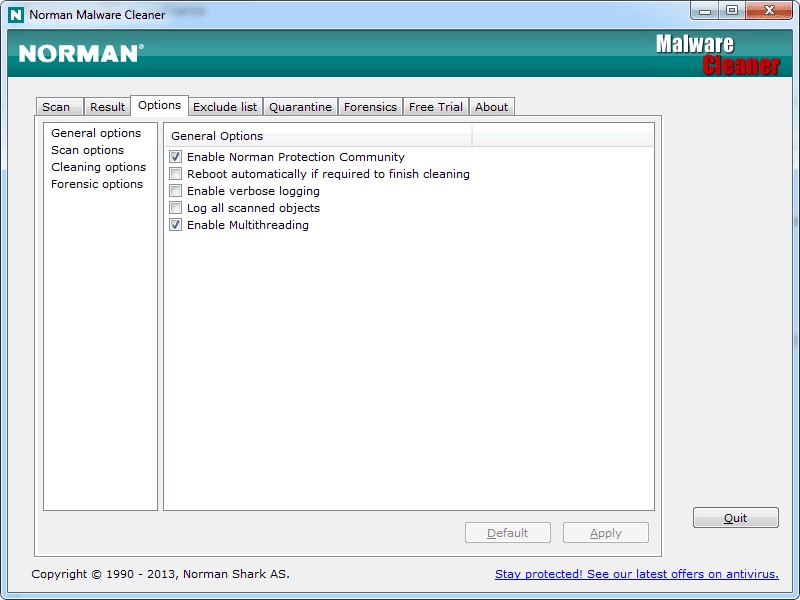
Task: Click the Default button
Action: pyautogui.click(x=508, y=533)
